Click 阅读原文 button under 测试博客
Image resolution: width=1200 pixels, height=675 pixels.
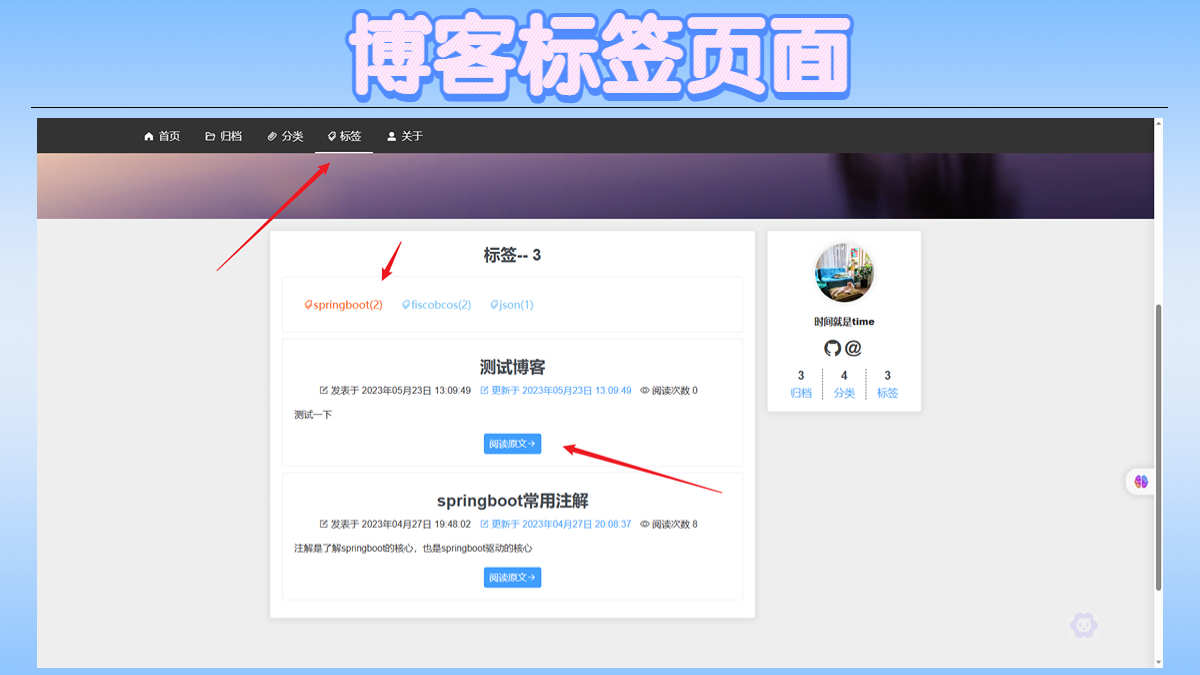[x=512, y=443]
